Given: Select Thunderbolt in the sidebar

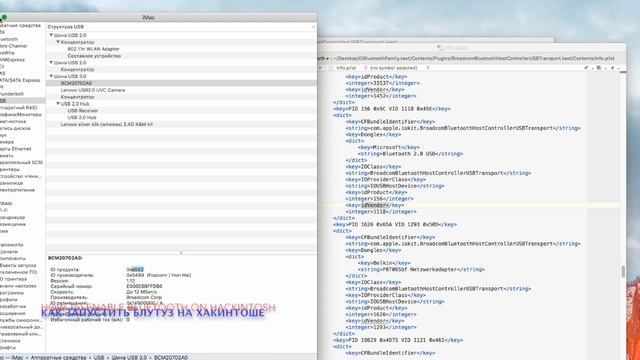Looking at the screenshot, I should tap(11, 94).
